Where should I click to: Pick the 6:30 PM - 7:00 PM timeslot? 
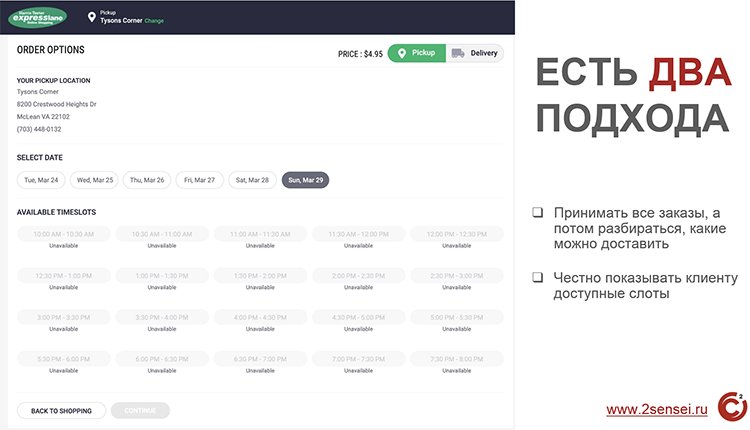[x=260, y=359]
